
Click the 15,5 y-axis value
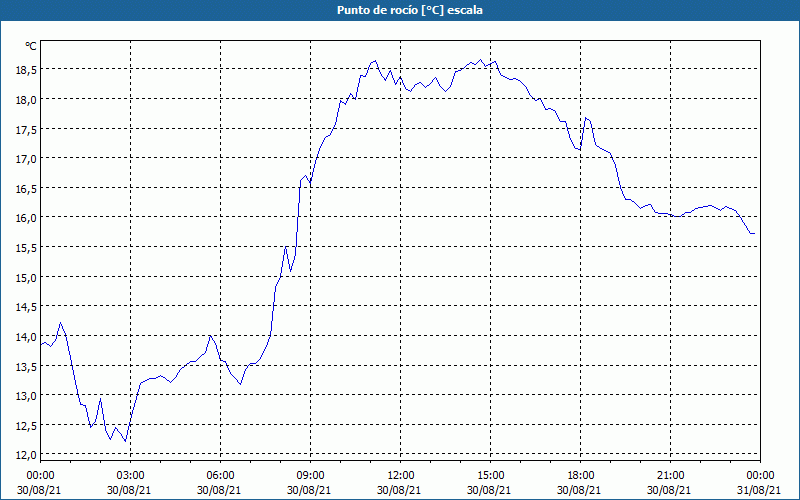26,248
